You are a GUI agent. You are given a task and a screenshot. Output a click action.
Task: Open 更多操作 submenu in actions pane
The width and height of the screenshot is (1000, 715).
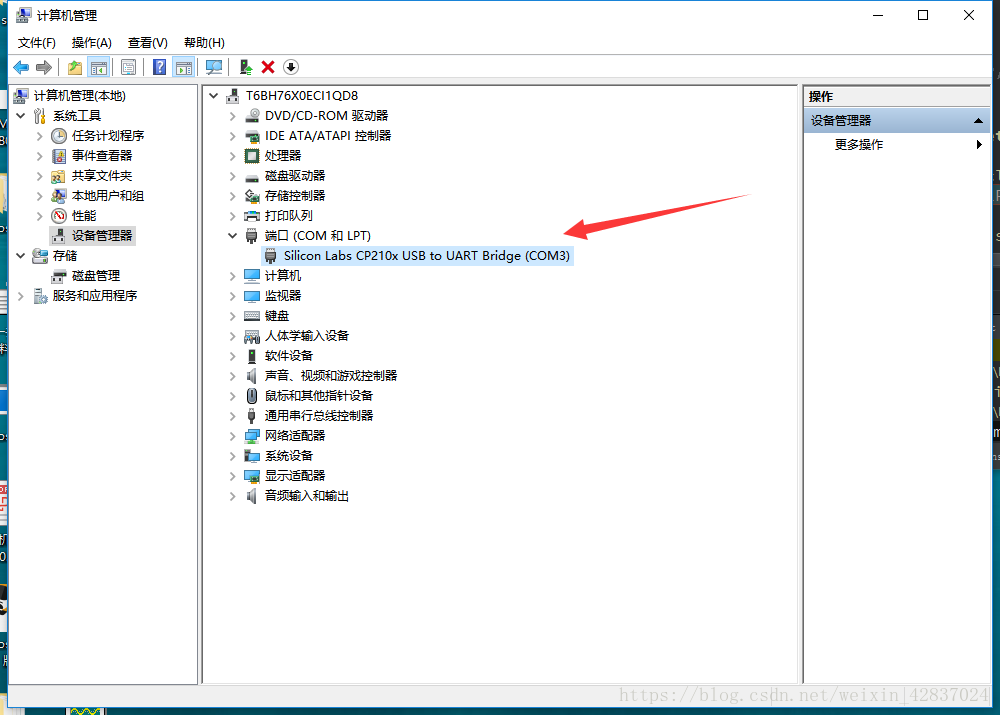pos(898,145)
